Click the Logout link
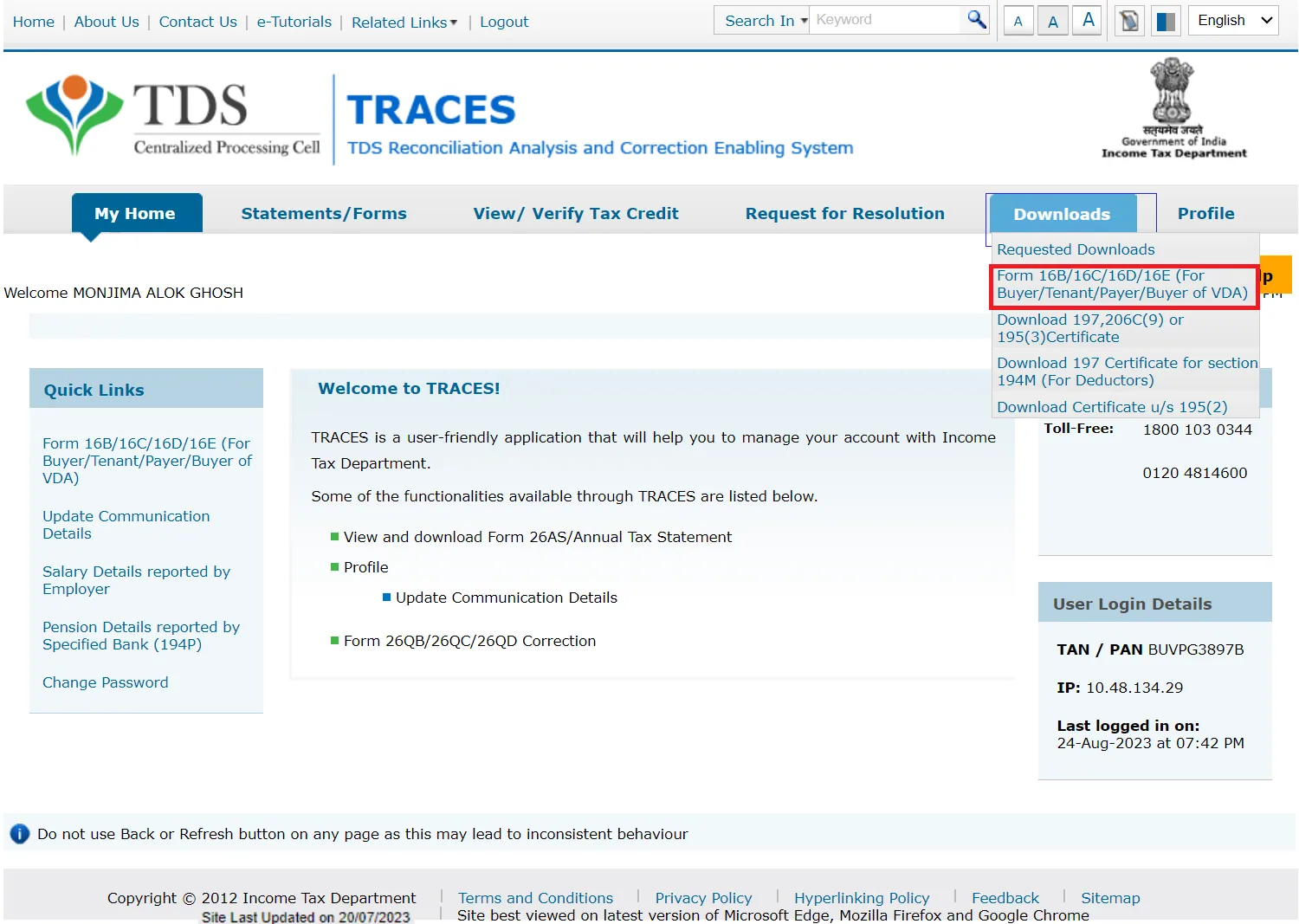The height and width of the screenshot is (924, 1299). pyautogui.click(x=504, y=22)
